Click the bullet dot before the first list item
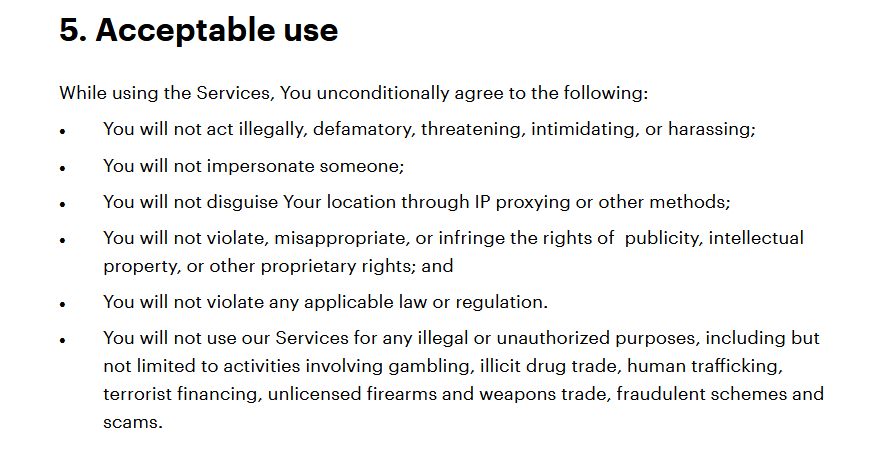This screenshot has height=451, width=888. click(63, 131)
